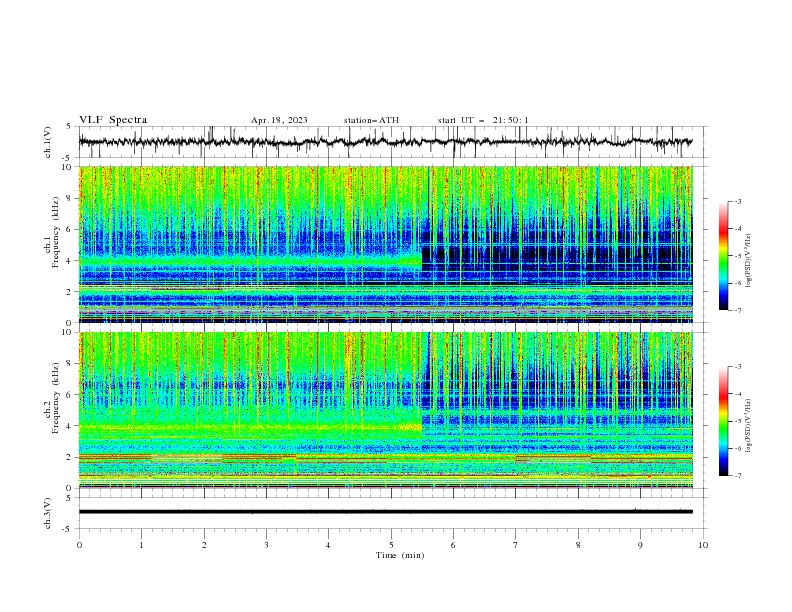Image resolution: width=792 pixels, height=612 pixels.
Task: Click the "Time (min)" axis title
Action: click(x=400, y=555)
